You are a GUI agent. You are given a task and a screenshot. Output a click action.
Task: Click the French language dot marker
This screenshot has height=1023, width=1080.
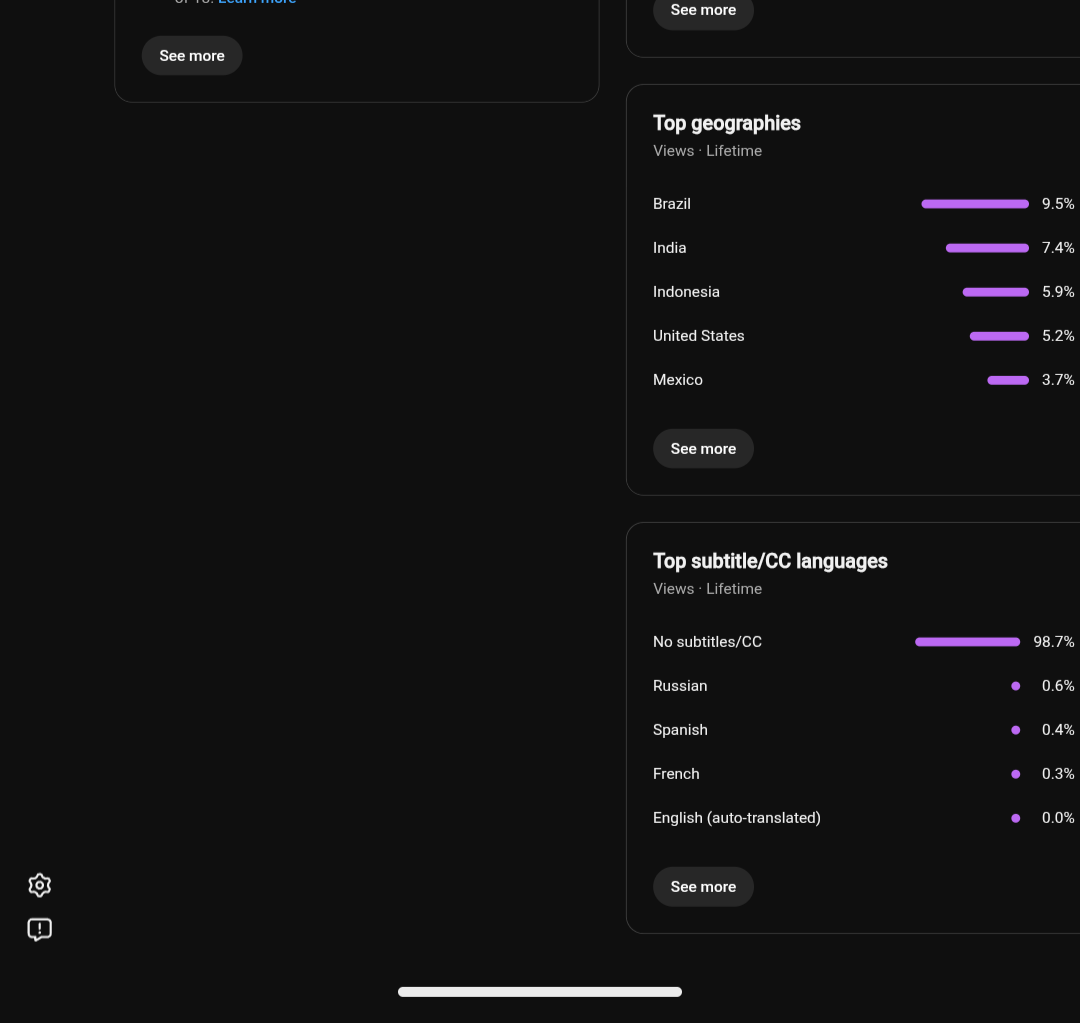1015,774
